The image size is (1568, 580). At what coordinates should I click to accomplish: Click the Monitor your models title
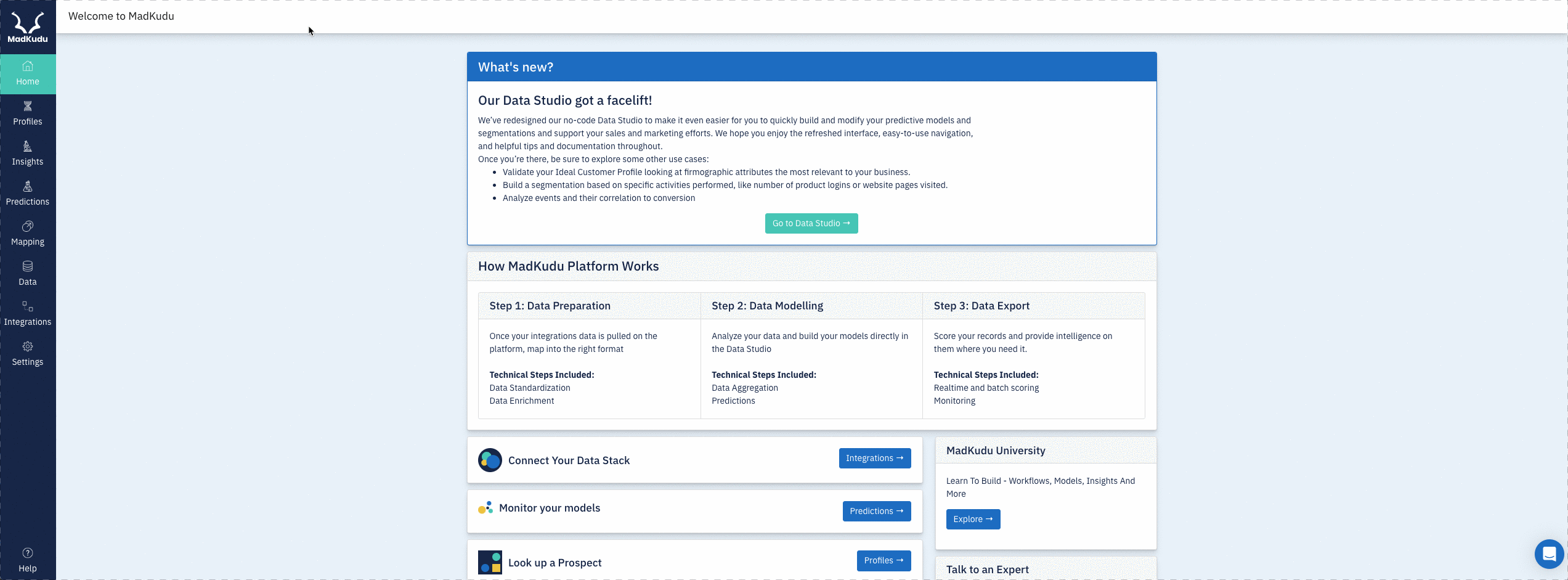pyautogui.click(x=550, y=508)
